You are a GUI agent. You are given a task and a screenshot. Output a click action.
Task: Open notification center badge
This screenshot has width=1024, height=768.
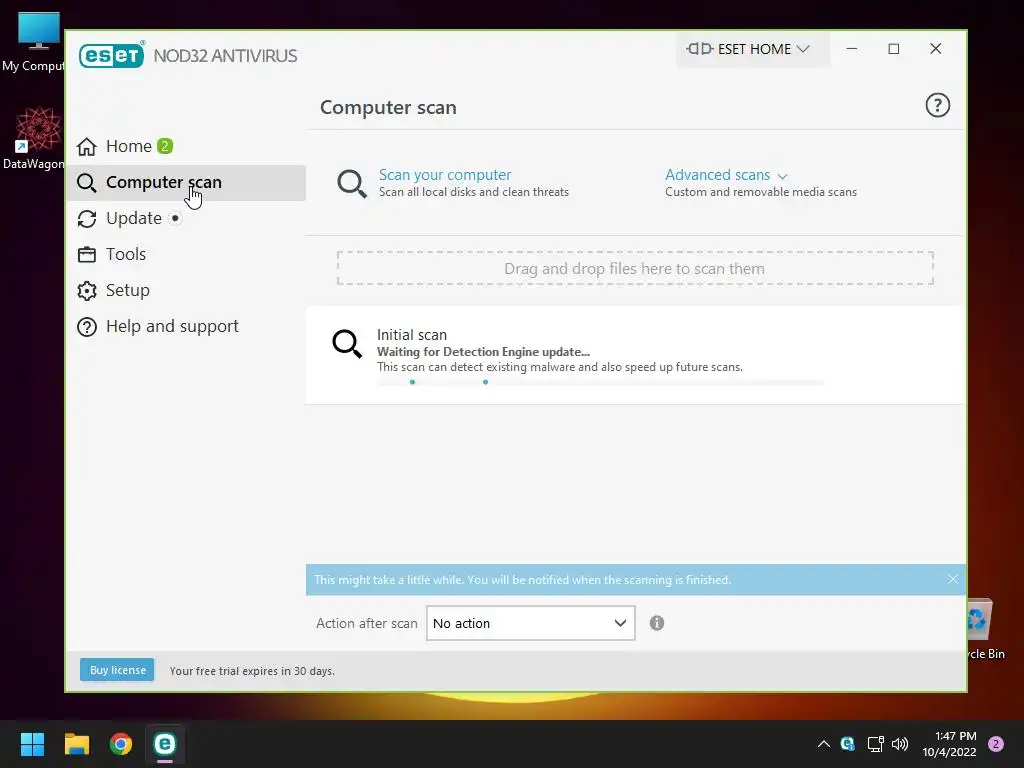point(996,744)
